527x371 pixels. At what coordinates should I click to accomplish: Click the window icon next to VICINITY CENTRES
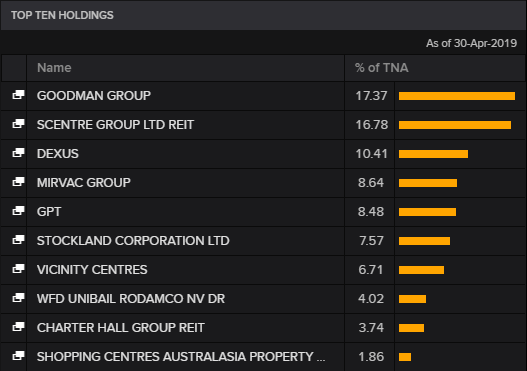[18, 269]
